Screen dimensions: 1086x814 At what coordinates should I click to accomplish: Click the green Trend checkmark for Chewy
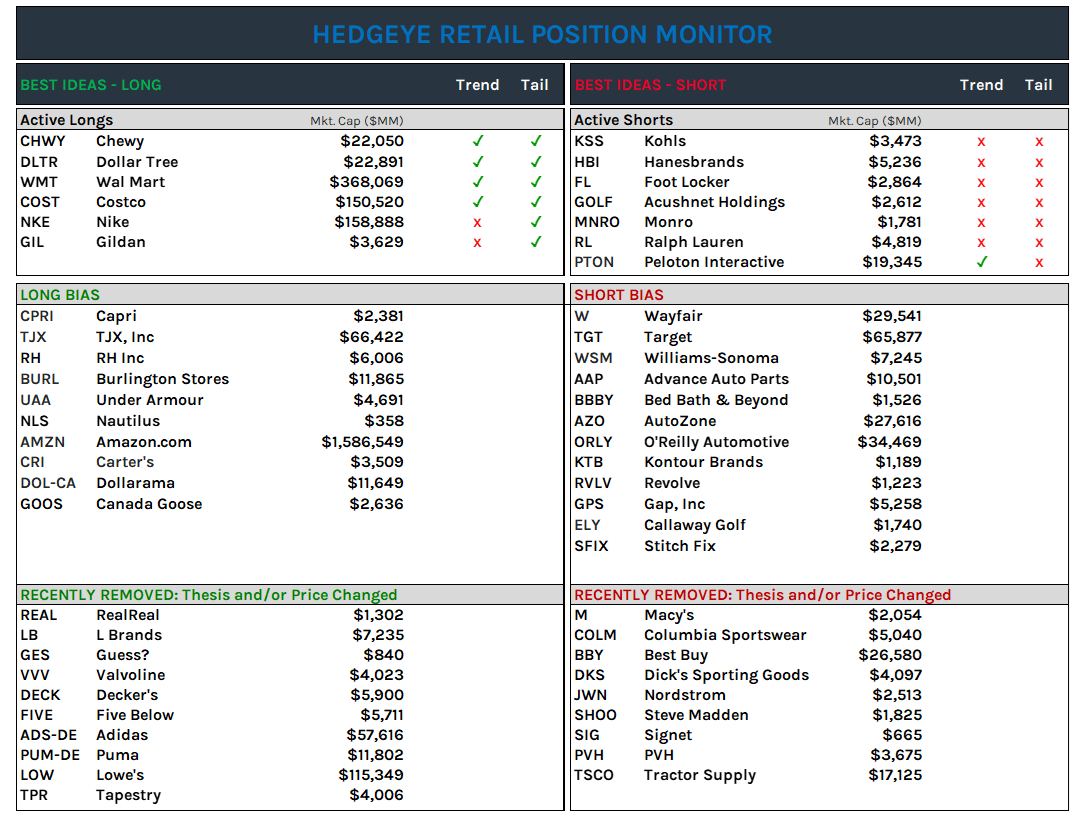[478, 141]
